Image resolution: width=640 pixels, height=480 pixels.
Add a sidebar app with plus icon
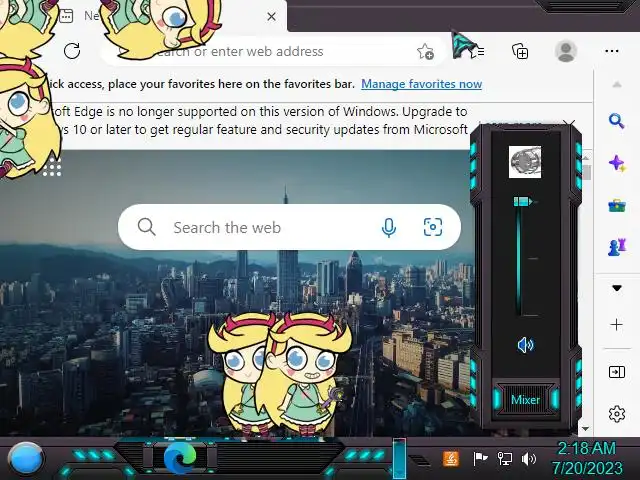pos(617,324)
